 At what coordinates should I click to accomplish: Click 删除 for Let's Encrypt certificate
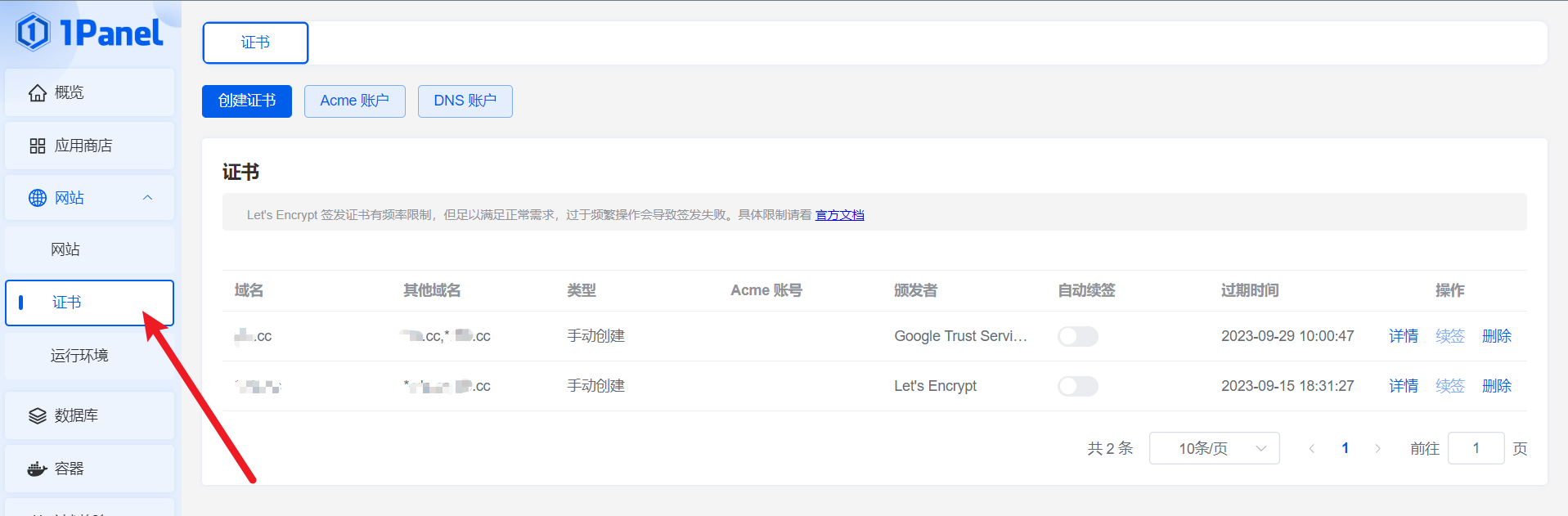[1497, 386]
